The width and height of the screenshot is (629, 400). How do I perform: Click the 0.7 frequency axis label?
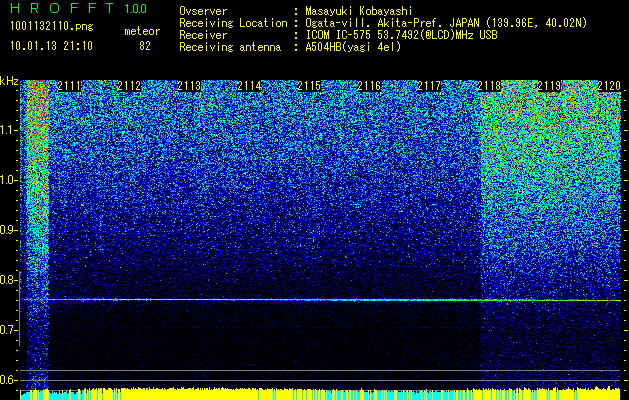(x=9, y=330)
